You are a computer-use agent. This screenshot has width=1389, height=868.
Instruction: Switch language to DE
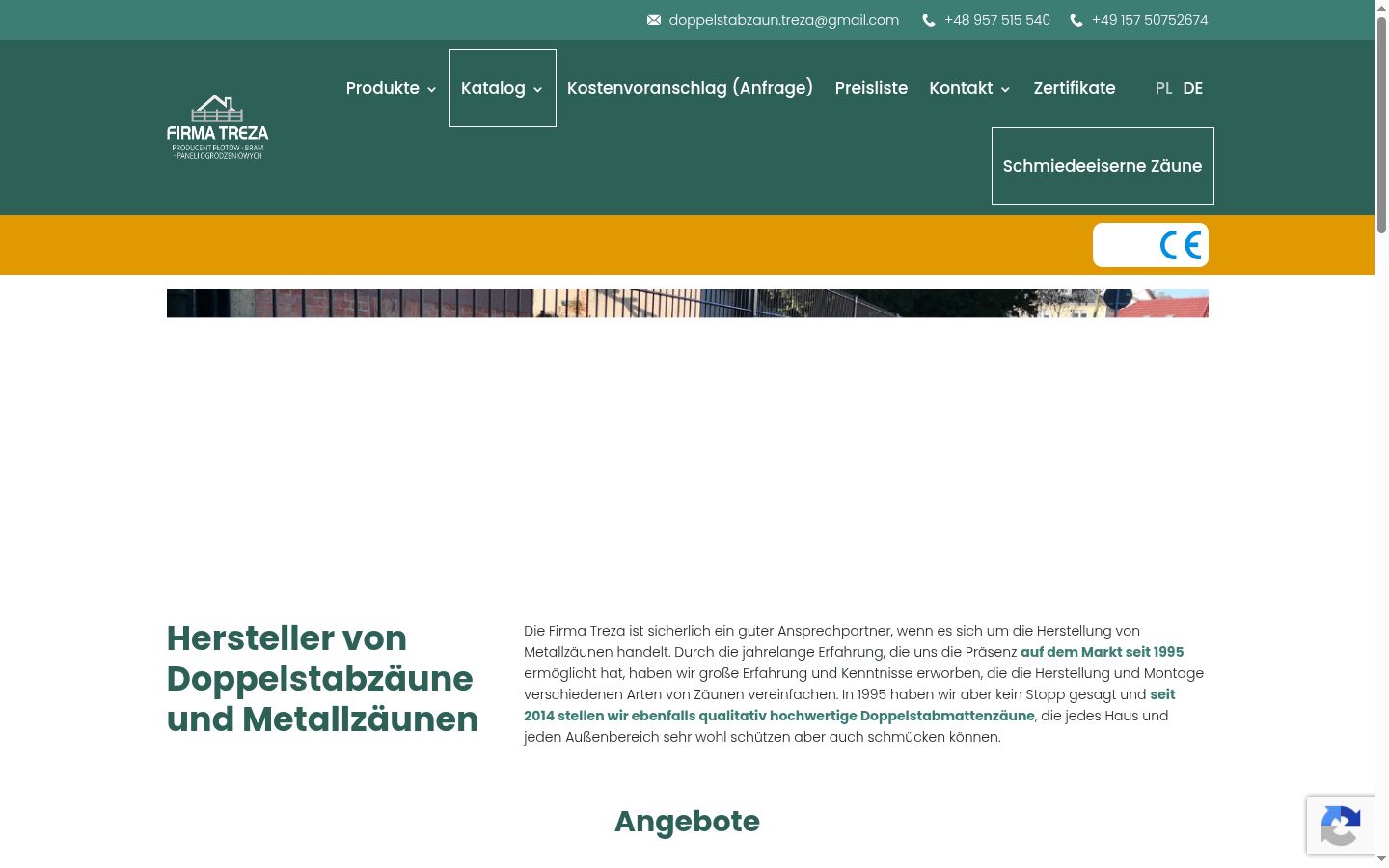(x=1193, y=88)
